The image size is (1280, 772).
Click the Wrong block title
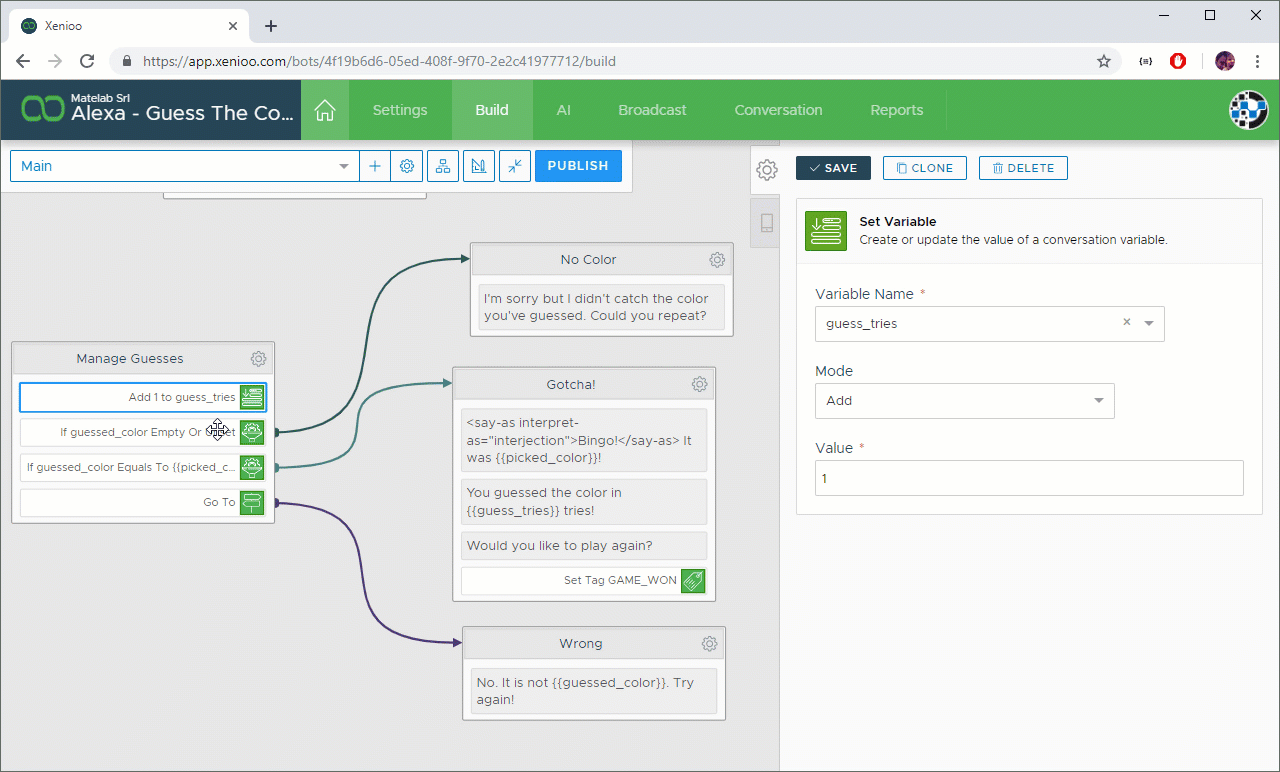click(580, 644)
